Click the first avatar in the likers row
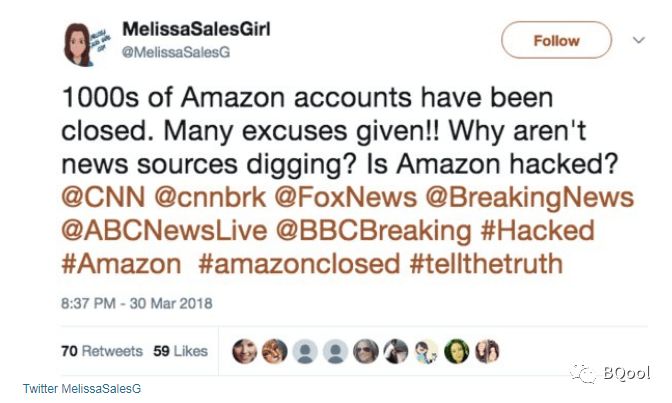The height and width of the screenshot is (403, 672). pyautogui.click(x=245, y=350)
